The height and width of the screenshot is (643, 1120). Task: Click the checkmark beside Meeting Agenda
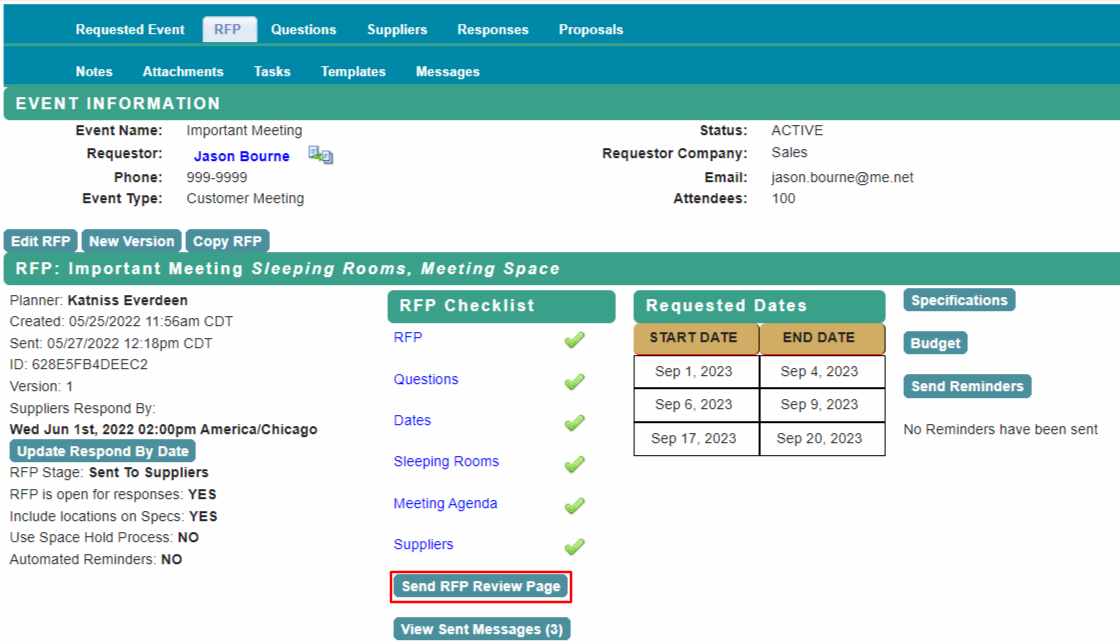coord(574,506)
